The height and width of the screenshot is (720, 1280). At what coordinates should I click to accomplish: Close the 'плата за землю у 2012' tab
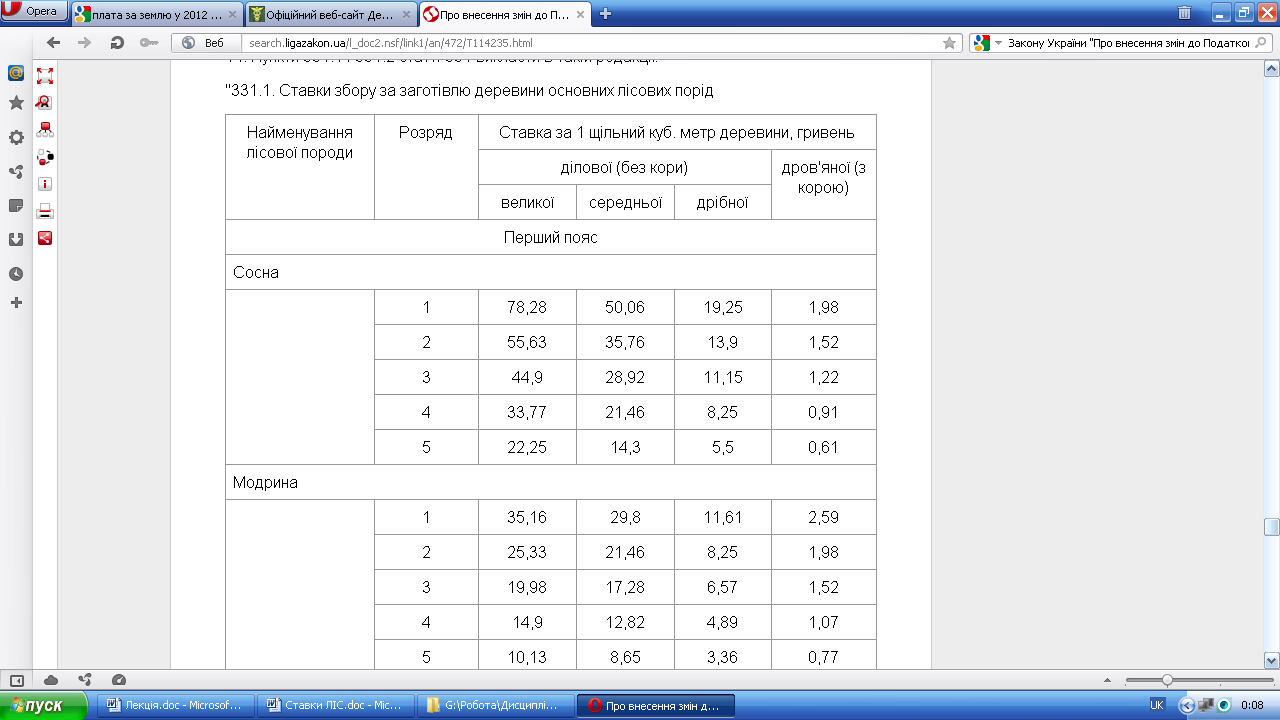pyautogui.click(x=231, y=14)
